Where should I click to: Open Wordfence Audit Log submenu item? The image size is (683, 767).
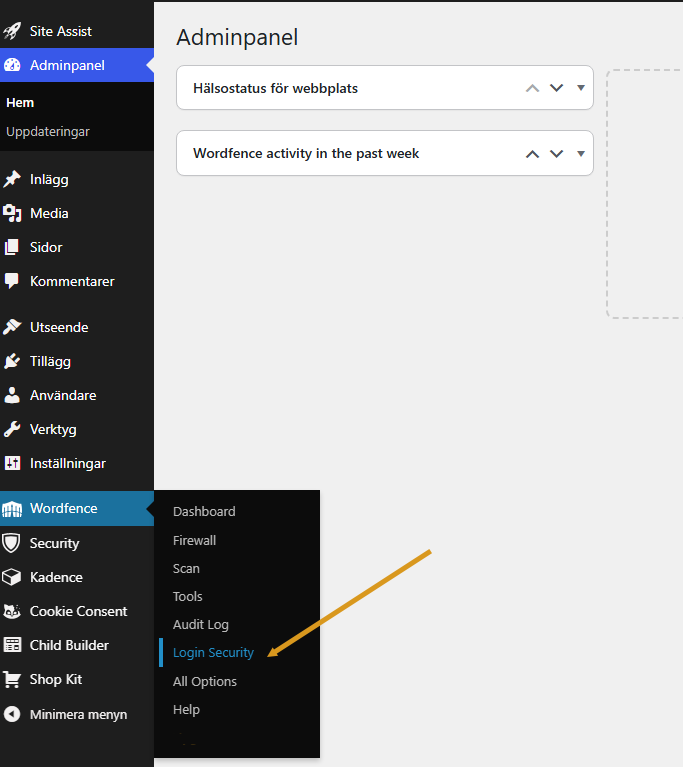point(201,625)
